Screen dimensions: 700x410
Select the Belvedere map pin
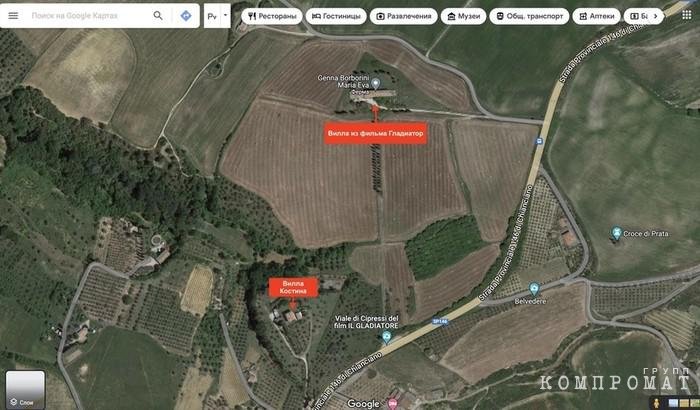point(534,289)
